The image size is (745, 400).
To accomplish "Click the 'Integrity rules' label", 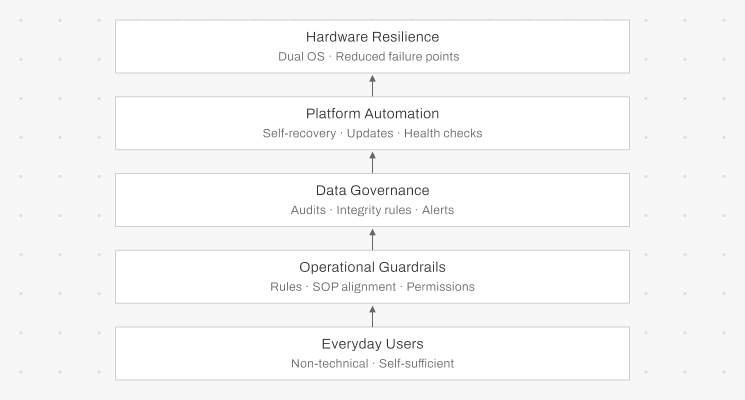I will 373,210.
